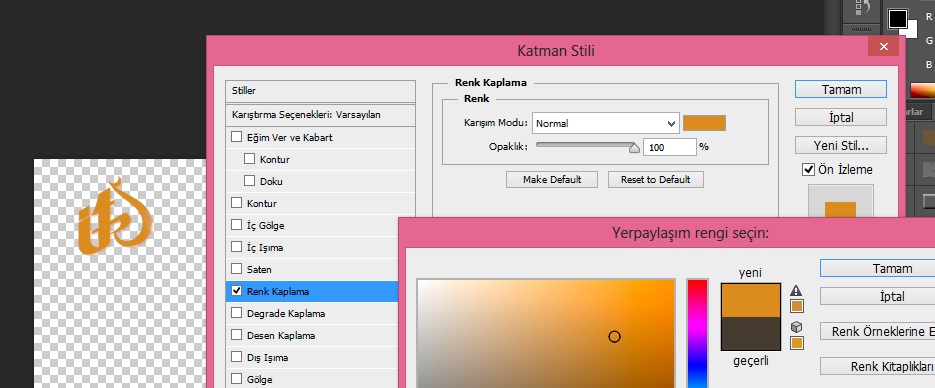
Task: Click the out-of-gamut warning triangle icon
Action: 796,291
